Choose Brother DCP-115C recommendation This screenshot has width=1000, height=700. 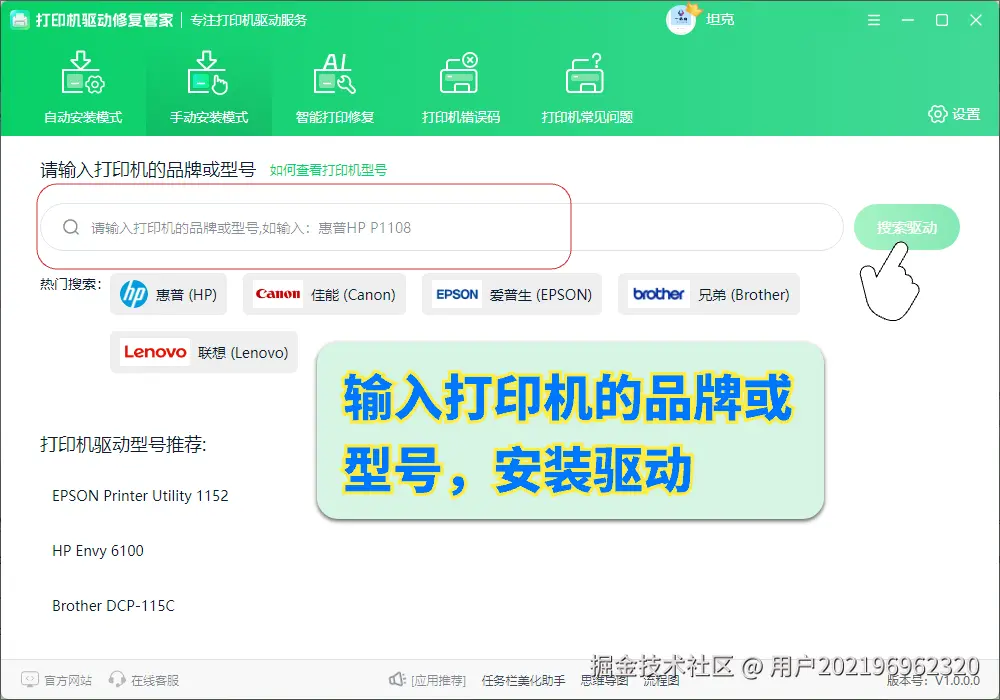[113, 606]
